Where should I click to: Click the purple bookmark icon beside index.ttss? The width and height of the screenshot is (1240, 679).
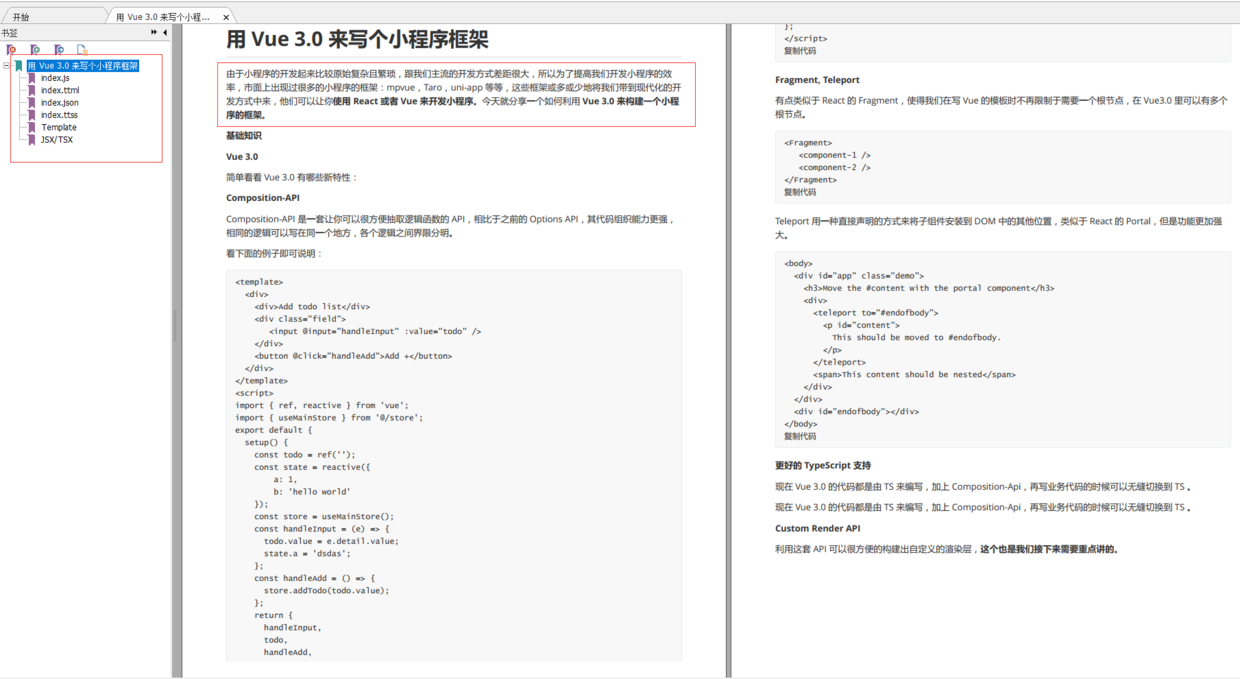click(x=32, y=115)
